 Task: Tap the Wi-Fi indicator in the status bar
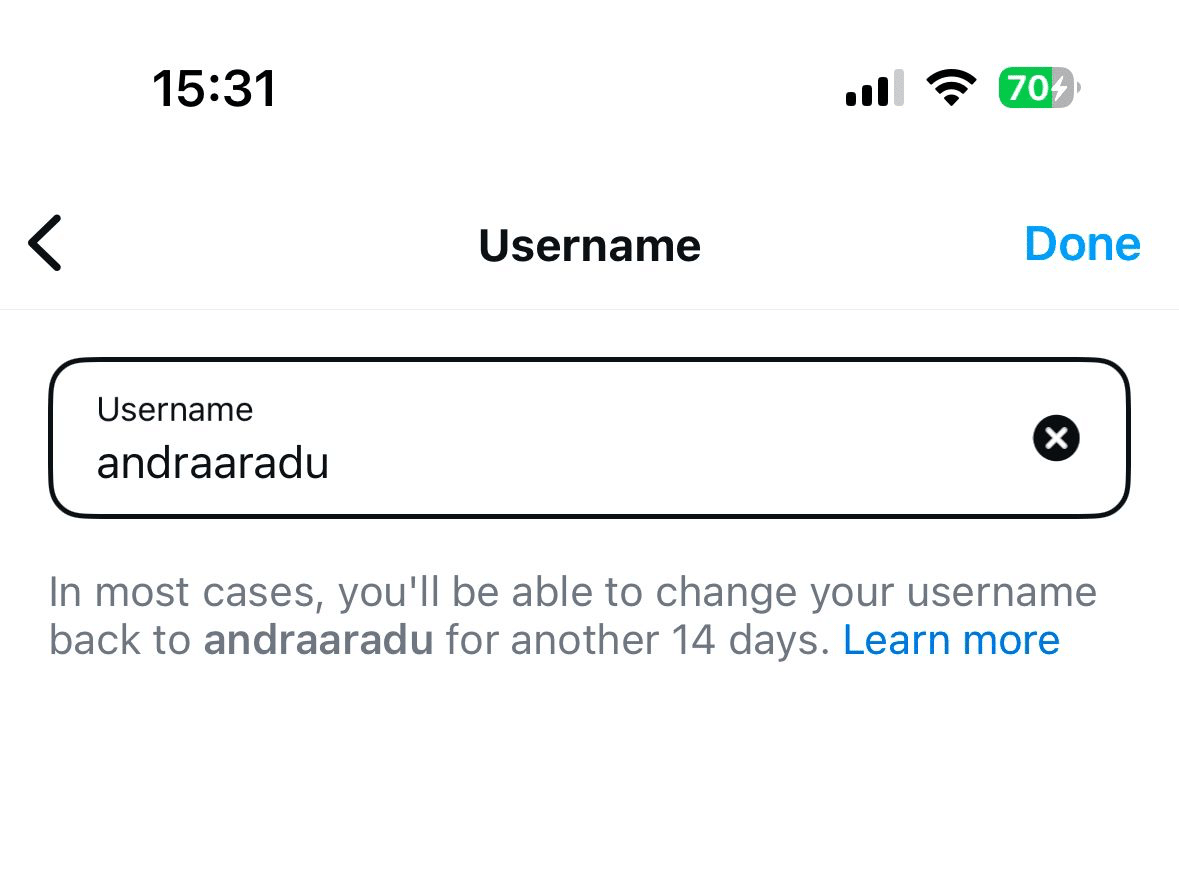(952, 88)
